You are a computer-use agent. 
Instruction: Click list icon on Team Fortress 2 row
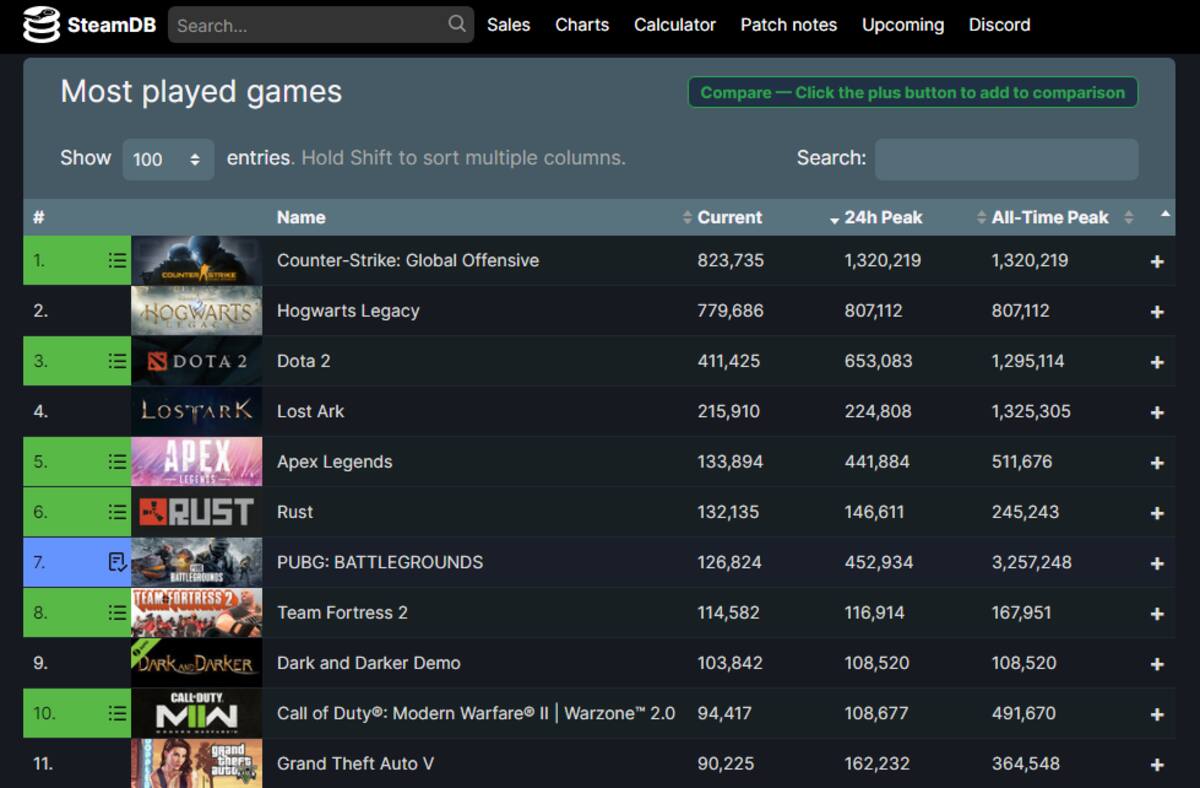tap(117, 613)
